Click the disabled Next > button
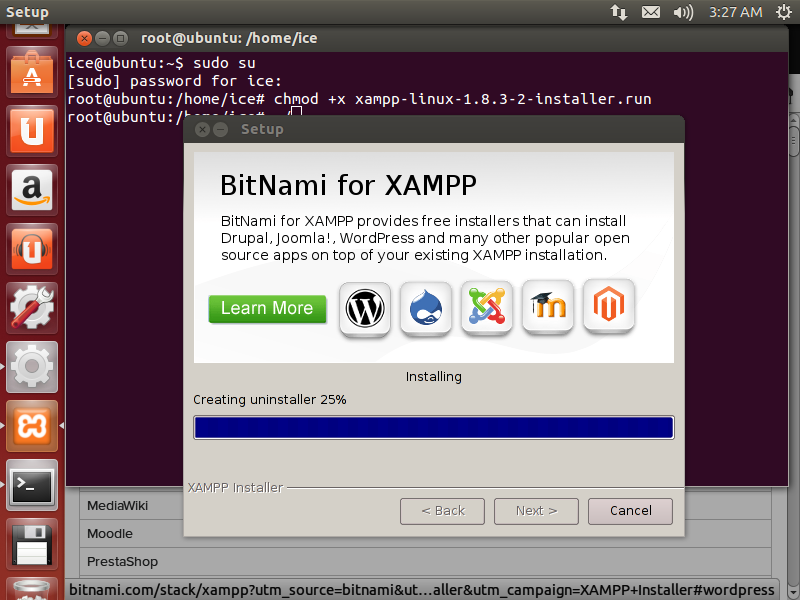800x600 pixels. [536, 511]
